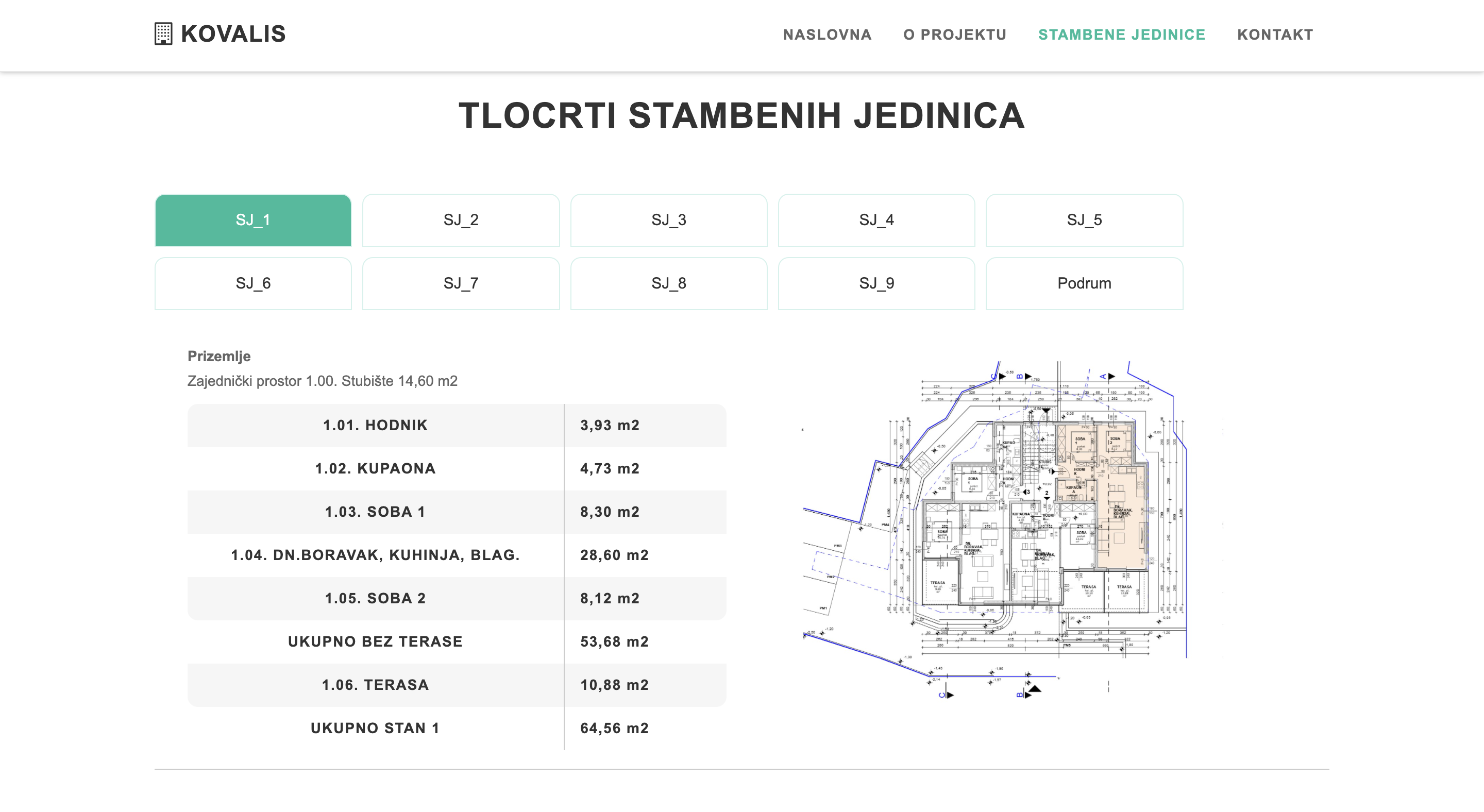Select the SJ_7 unit tab
The image size is (1484, 812).
click(x=461, y=283)
